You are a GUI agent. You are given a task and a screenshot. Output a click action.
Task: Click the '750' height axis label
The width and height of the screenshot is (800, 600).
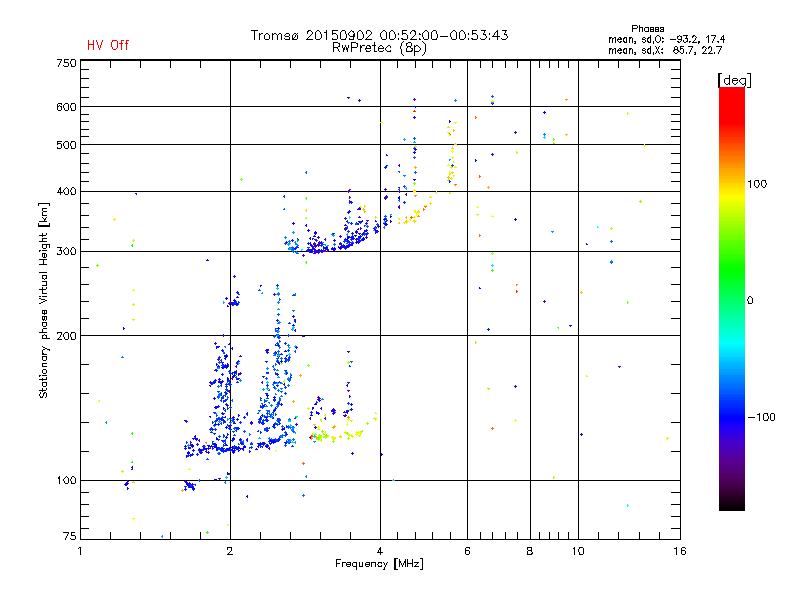coord(66,63)
